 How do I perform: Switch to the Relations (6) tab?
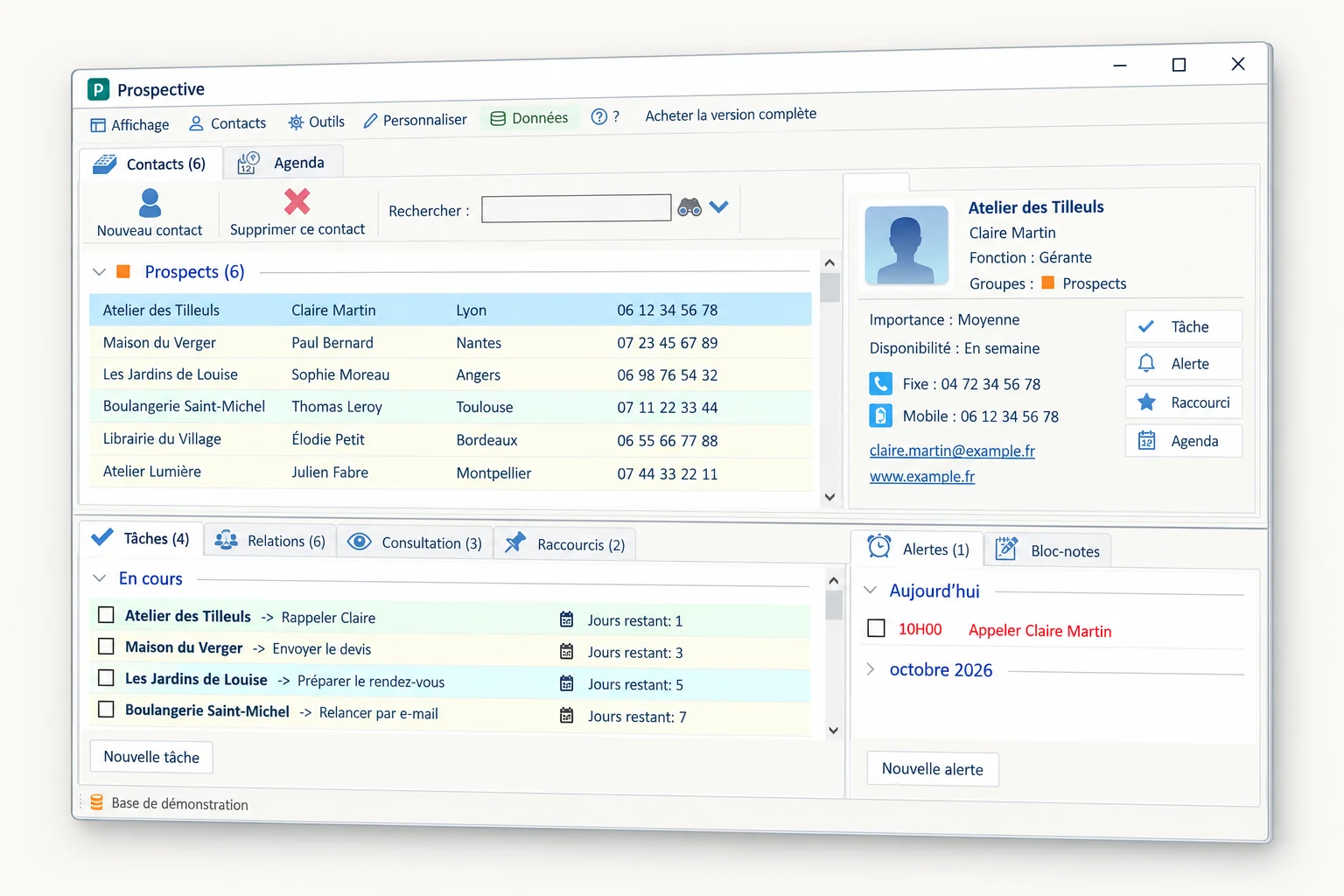click(x=270, y=541)
